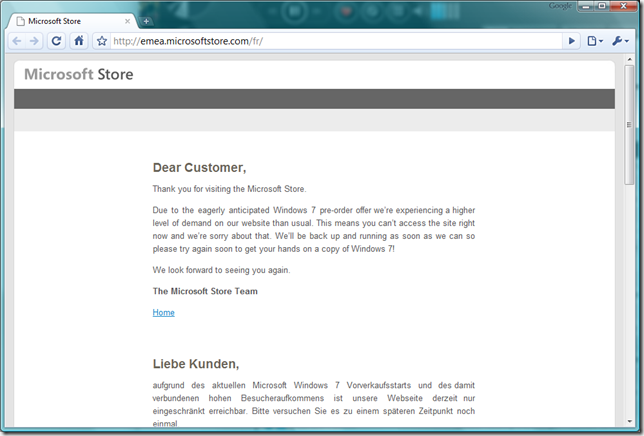This screenshot has height=436, width=644.
Task: Click the 'Dear Customer,' heading
Action: pyautogui.click(x=199, y=168)
